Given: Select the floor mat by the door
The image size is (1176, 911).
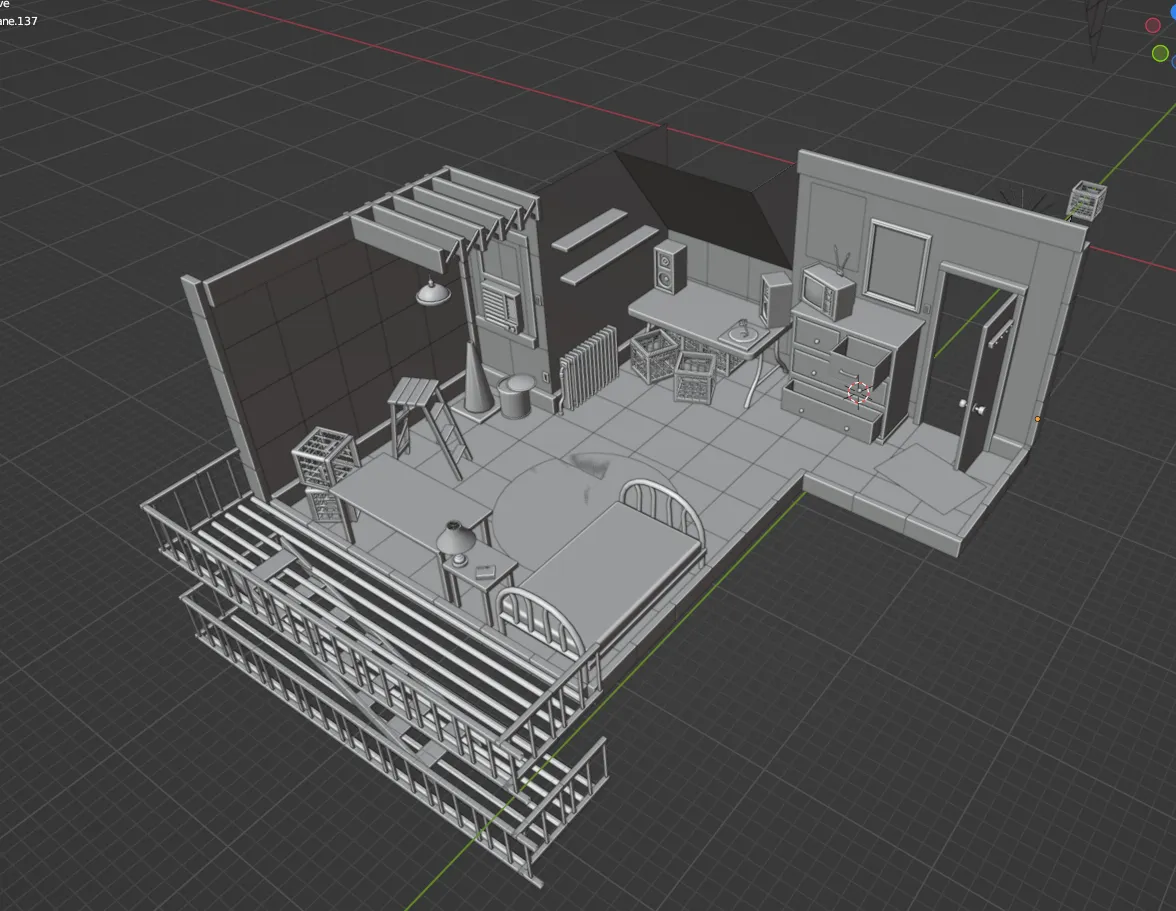Looking at the screenshot, I should pyautogui.click(x=929, y=478).
